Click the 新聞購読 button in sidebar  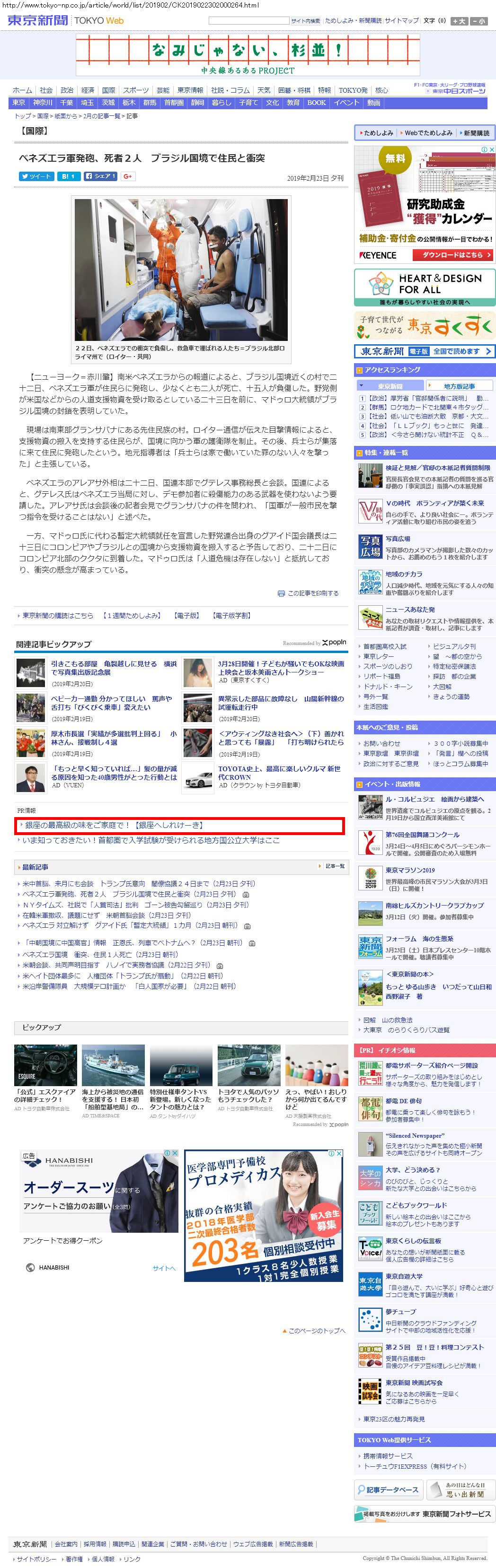475,133
